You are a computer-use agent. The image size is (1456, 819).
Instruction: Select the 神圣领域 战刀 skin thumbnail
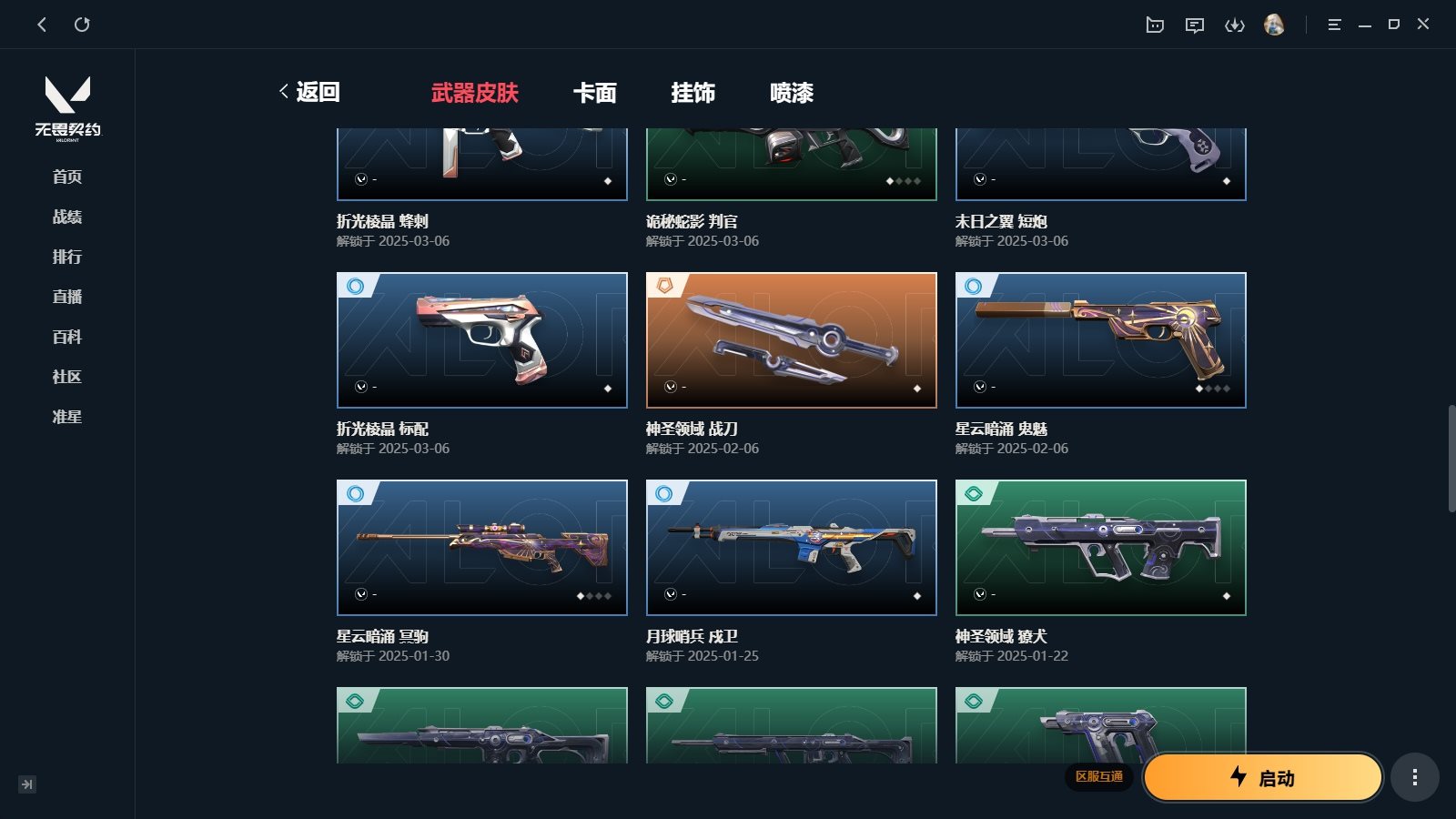(792, 340)
